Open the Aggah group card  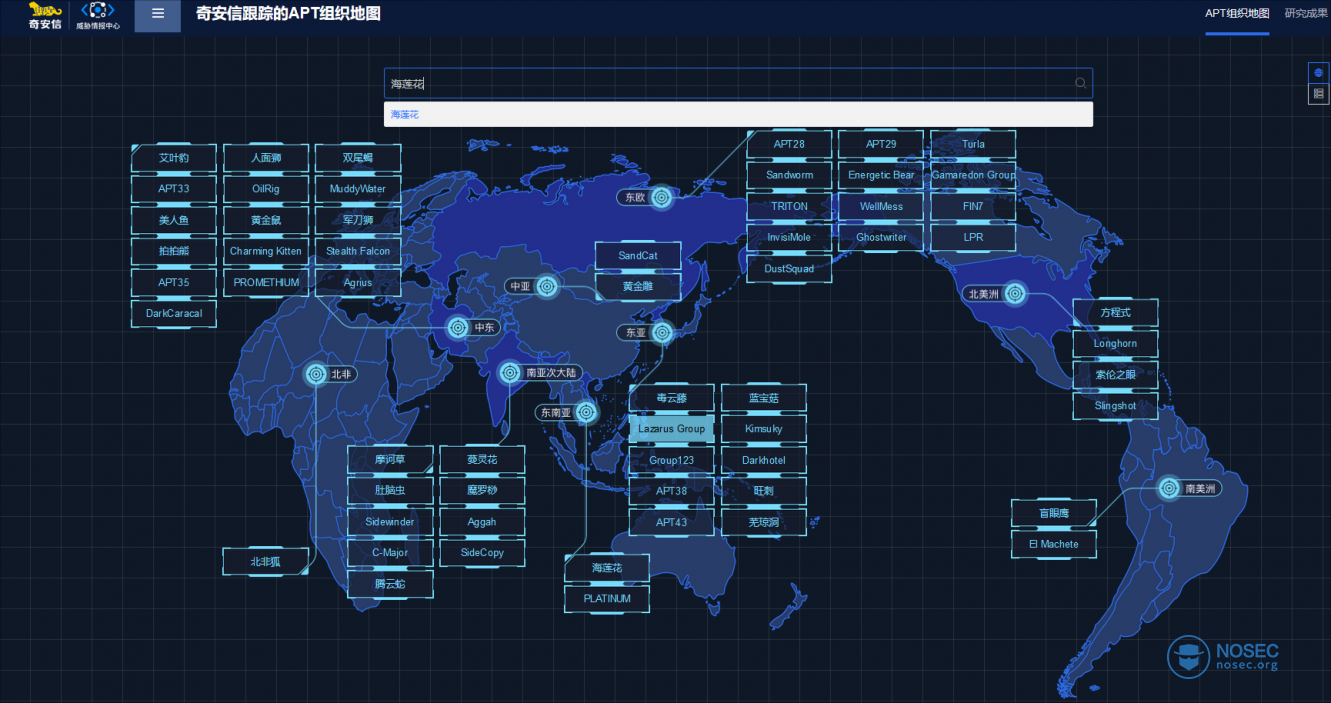pos(482,522)
